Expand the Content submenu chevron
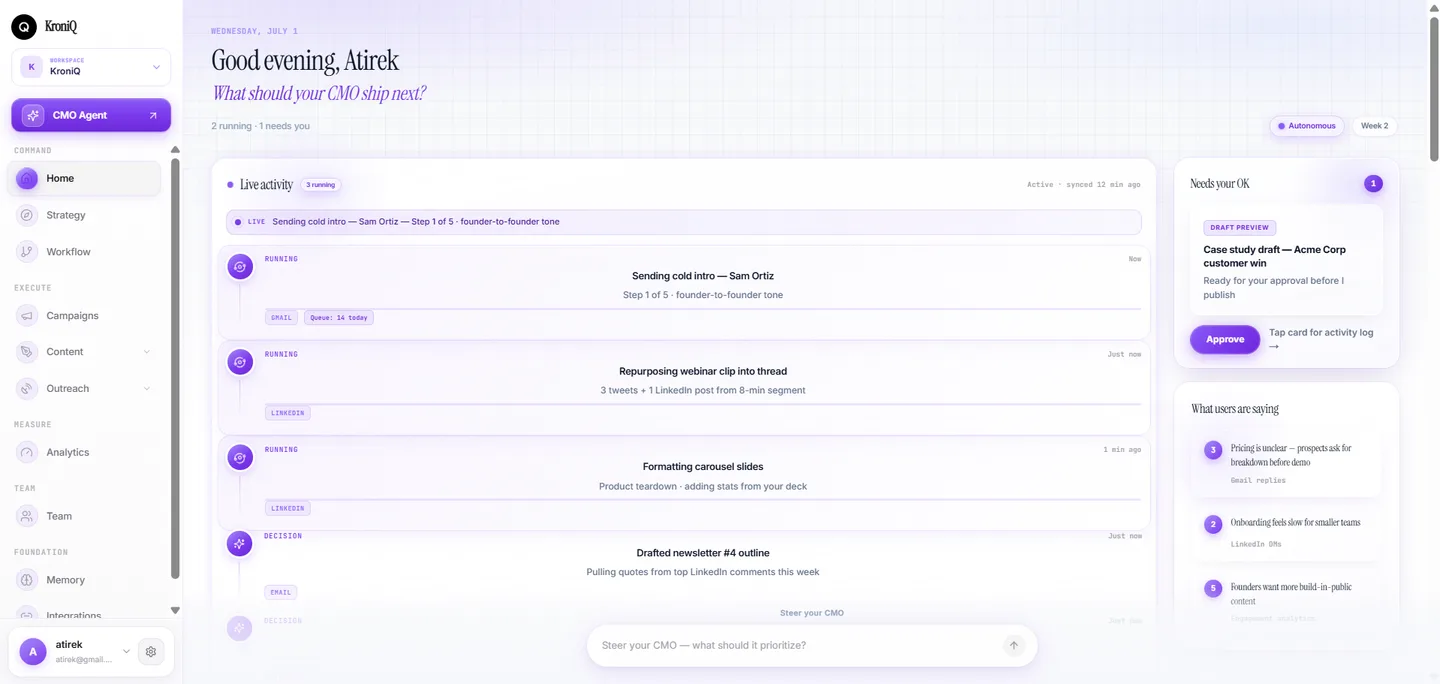Viewport: 1440px width, 684px height. 147,352
